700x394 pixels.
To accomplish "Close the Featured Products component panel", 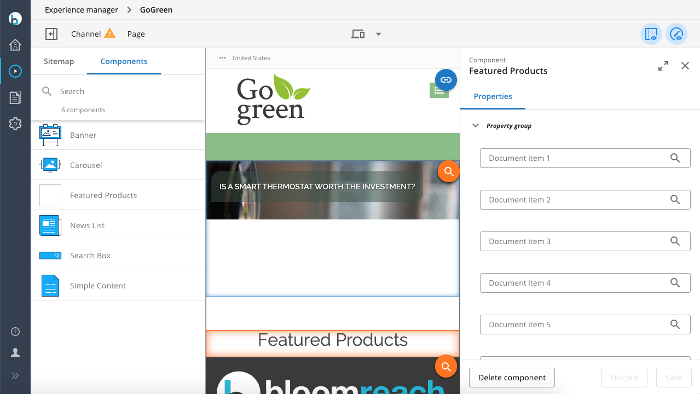I will pos(685,66).
